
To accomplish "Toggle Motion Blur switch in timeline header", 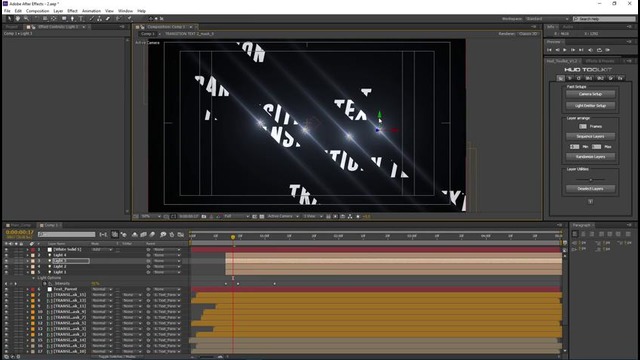I will click(152, 234).
